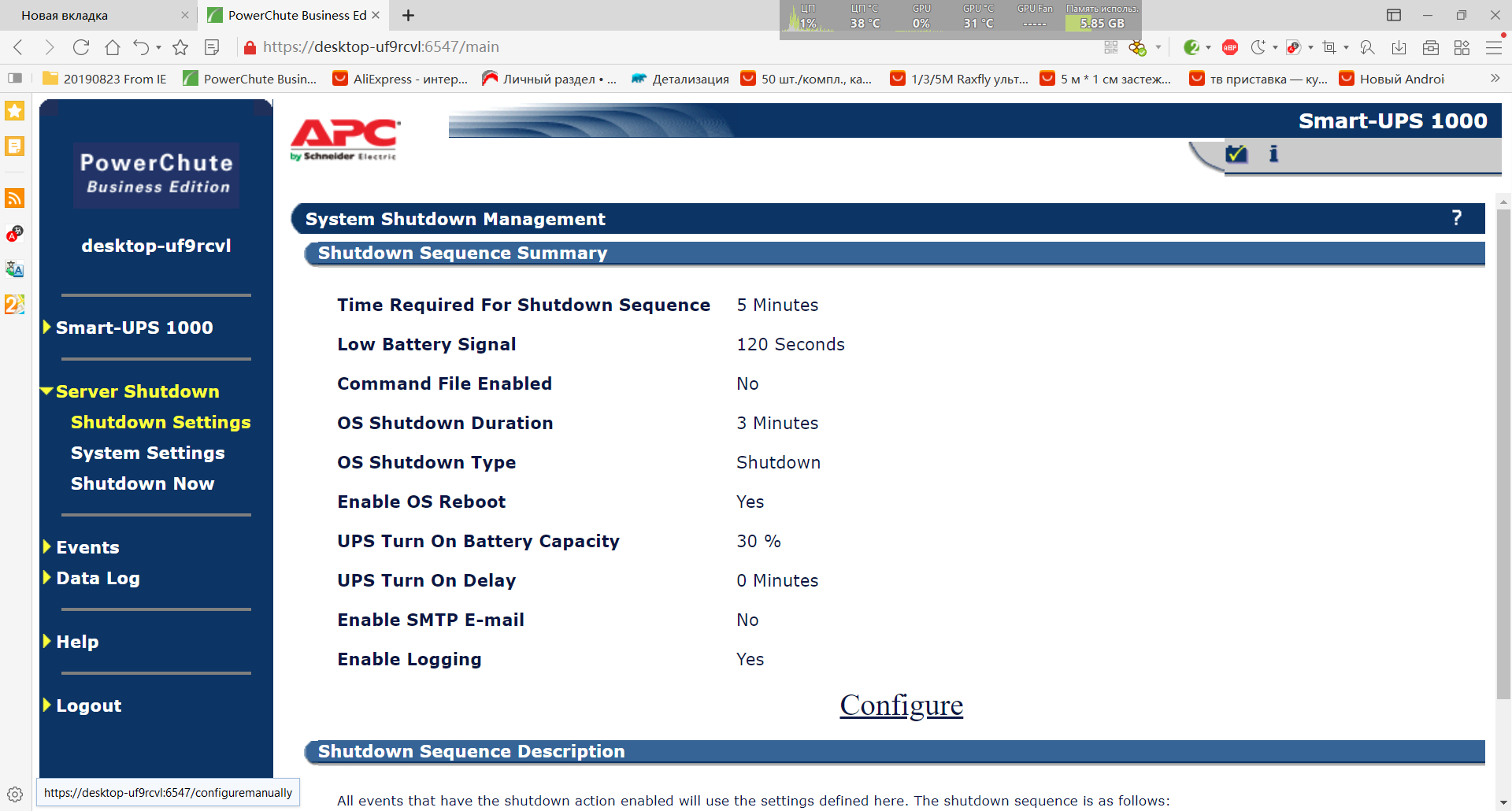This screenshot has width=1512, height=811.
Task: Open the browser main menu
Action: point(1494,47)
